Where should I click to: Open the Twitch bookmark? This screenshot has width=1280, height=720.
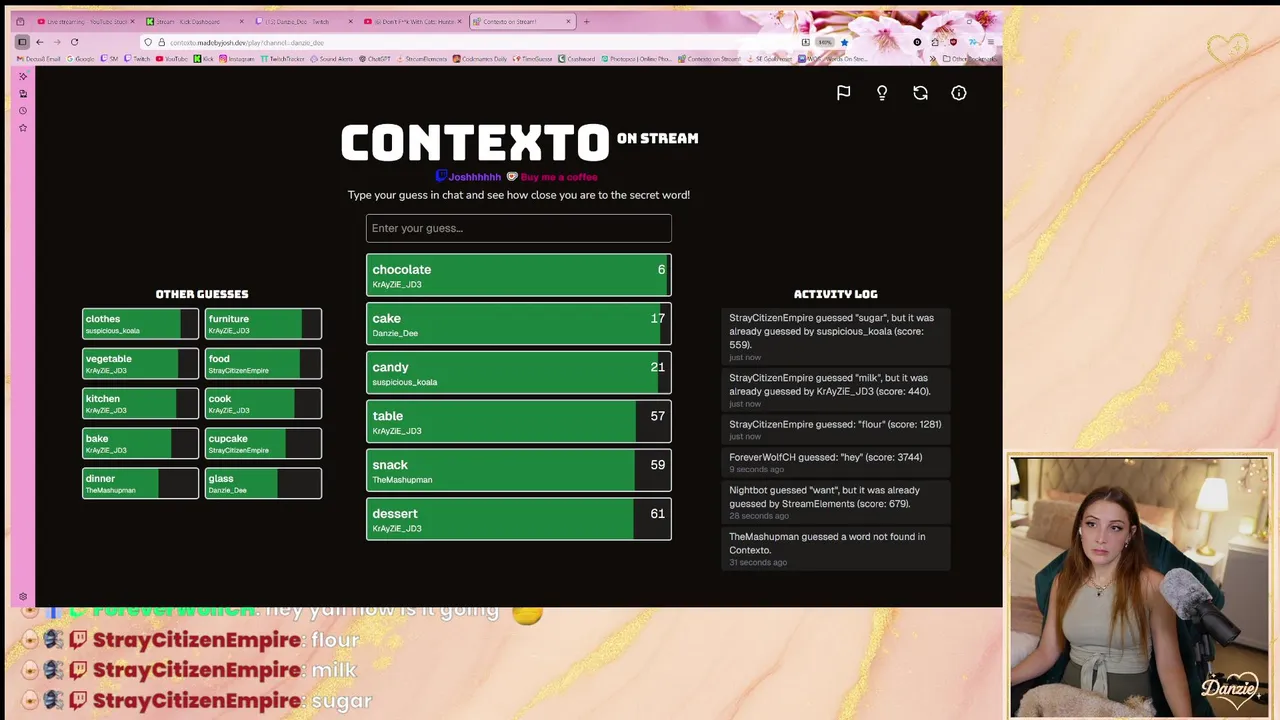(137, 59)
